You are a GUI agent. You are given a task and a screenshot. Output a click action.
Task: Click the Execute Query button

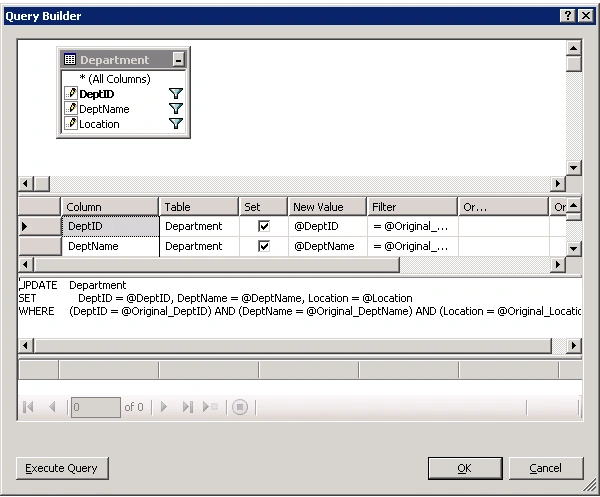click(x=62, y=468)
